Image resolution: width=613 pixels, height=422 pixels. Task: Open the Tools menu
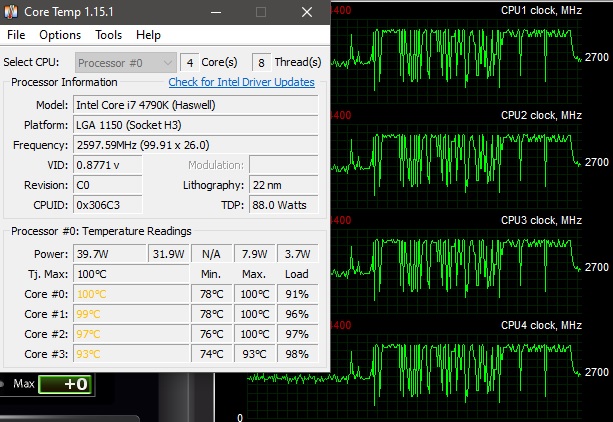(x=108, y=35)
